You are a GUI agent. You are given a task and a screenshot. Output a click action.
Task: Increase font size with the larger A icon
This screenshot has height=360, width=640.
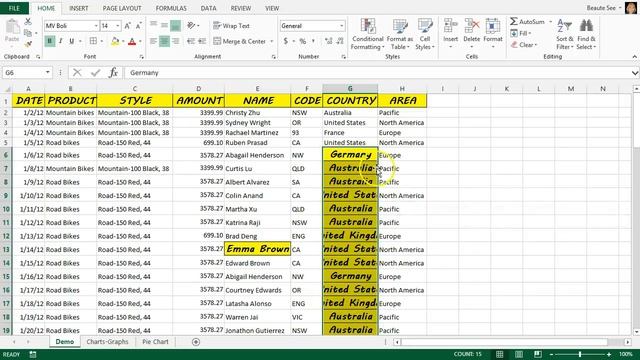pos(127,26)
